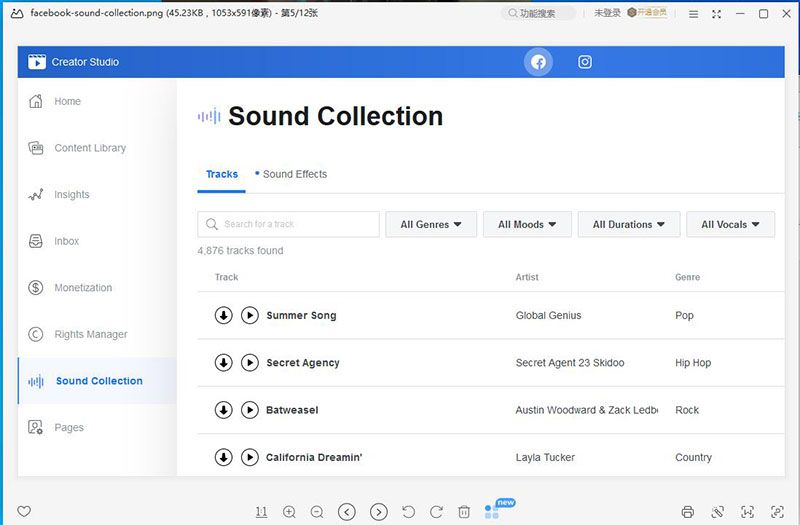Click the Artist column header
Viewport: 800px width, 525px height.
coord(527,277)
